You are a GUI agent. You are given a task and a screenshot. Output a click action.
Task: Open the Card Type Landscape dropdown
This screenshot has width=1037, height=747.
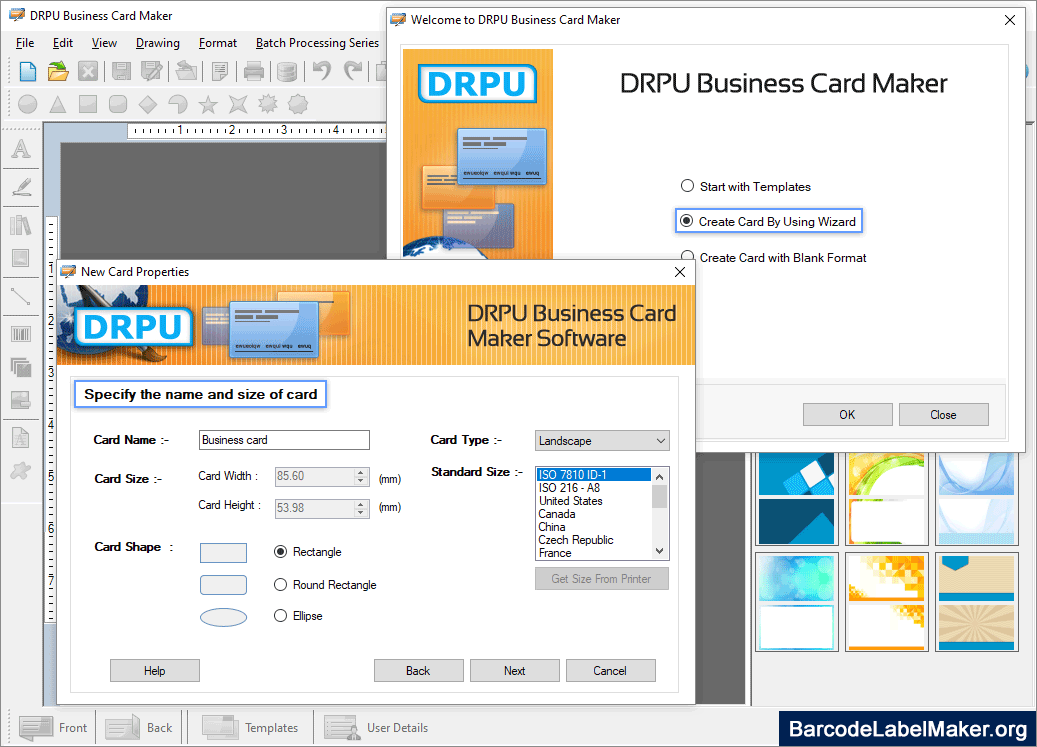coord(602,441)
